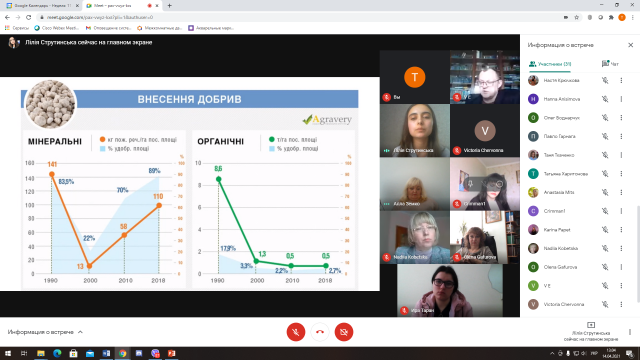The width and height of the screenshot is (640, 360).
Task: Click the red hang up call button
Action: pyautogui.click(x=320, y=332)
